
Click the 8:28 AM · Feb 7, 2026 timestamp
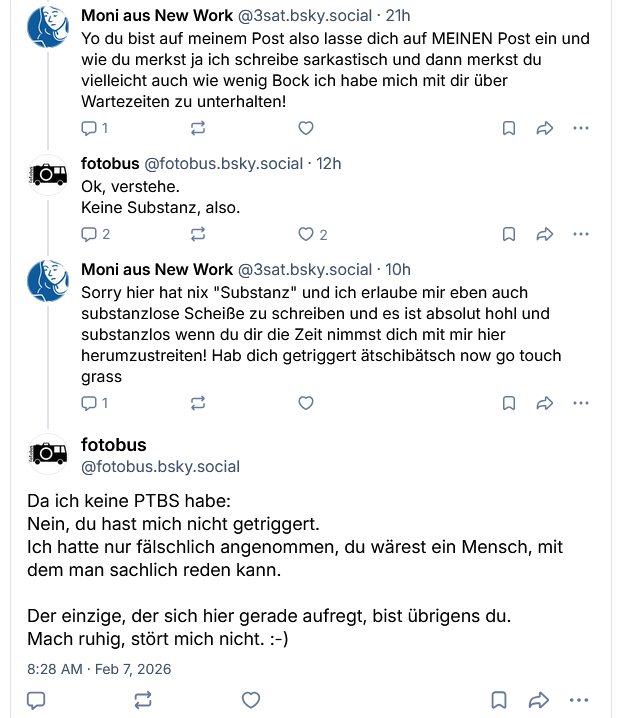pyautogui.click(x=99, y=669)
